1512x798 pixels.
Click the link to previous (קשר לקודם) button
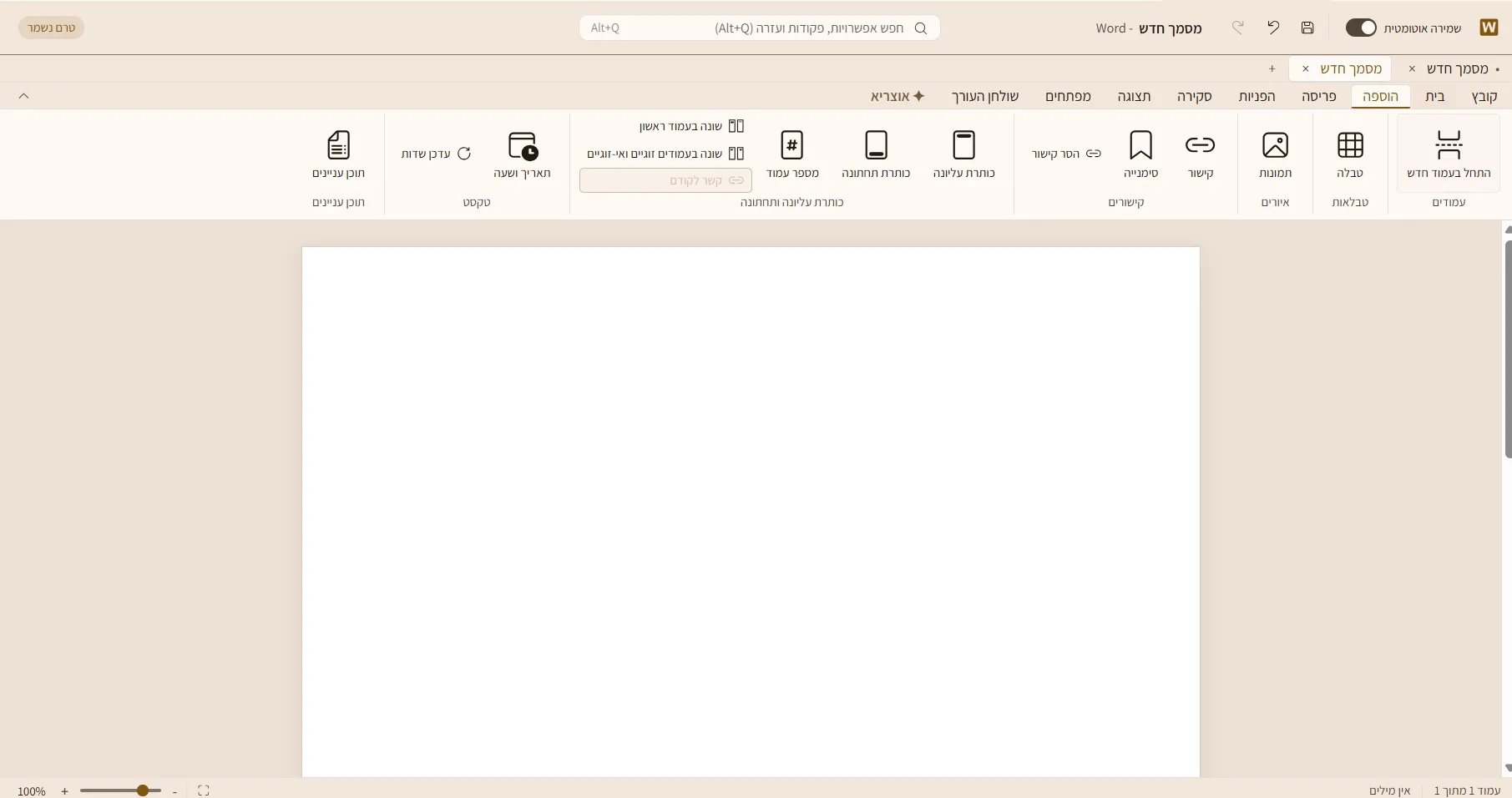665,180
